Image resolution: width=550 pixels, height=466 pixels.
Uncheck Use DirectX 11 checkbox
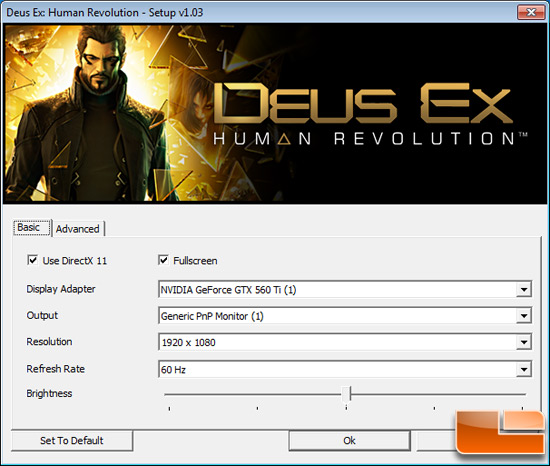(33, 260)
